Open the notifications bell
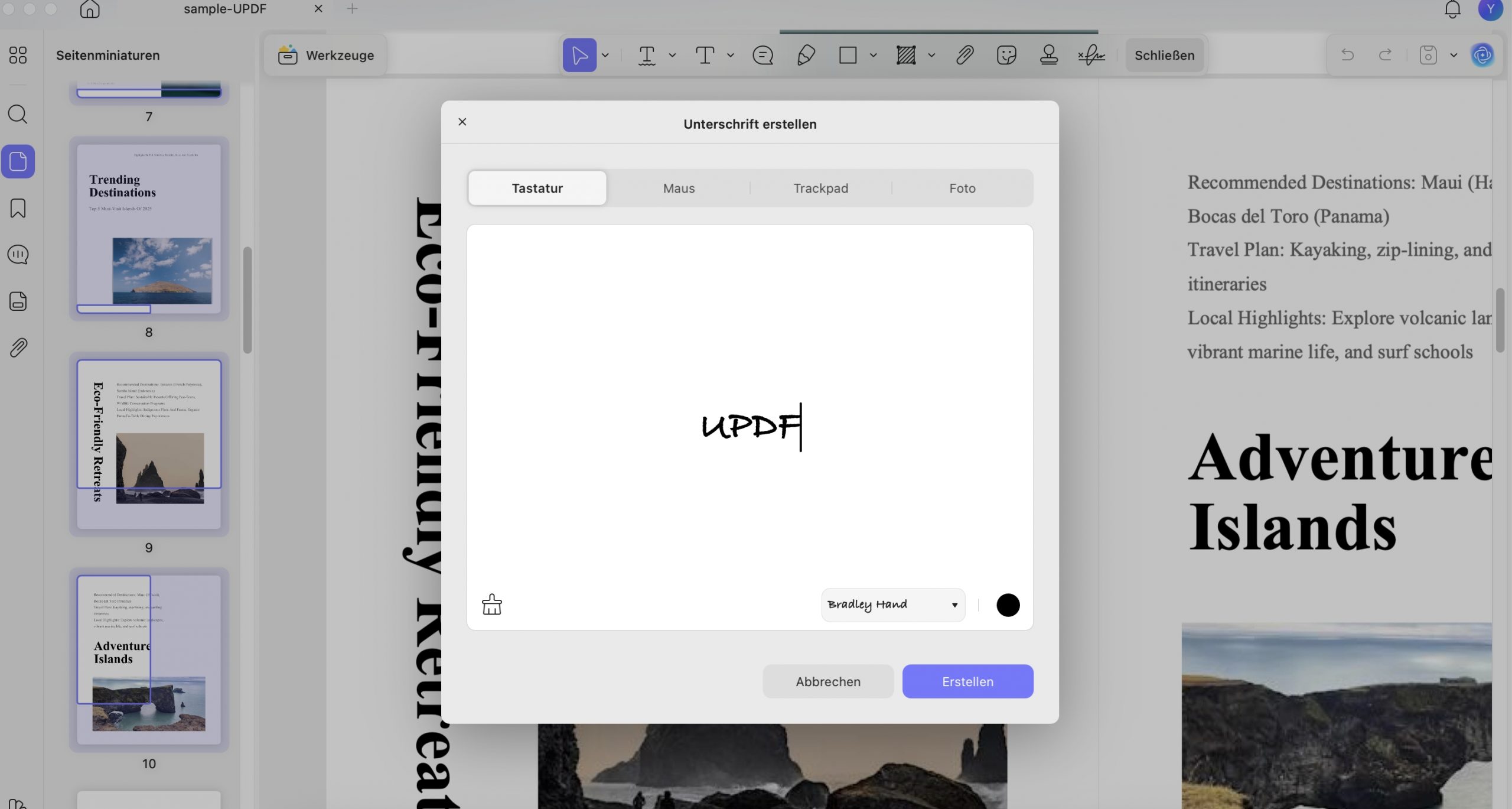The width and height of the screenshot is (1512, 809). [1452, 9]
